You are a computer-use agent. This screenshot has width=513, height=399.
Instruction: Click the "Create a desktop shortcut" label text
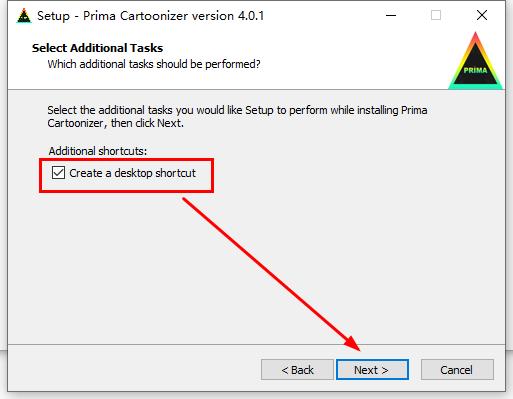pos(132,173)
